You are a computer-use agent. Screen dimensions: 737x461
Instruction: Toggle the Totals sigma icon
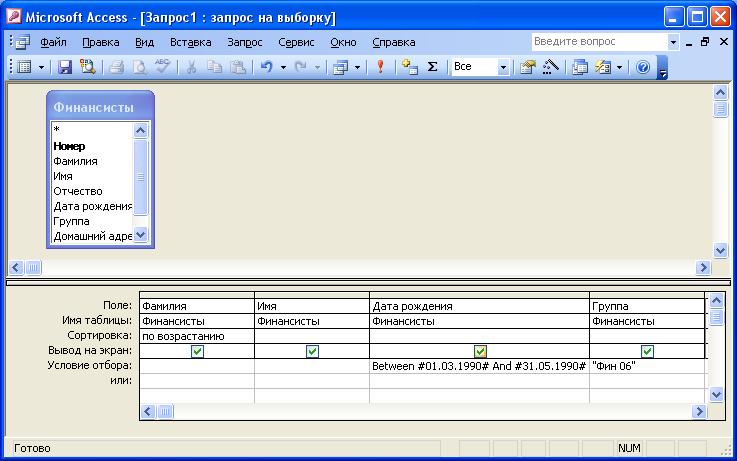[432, 67]
